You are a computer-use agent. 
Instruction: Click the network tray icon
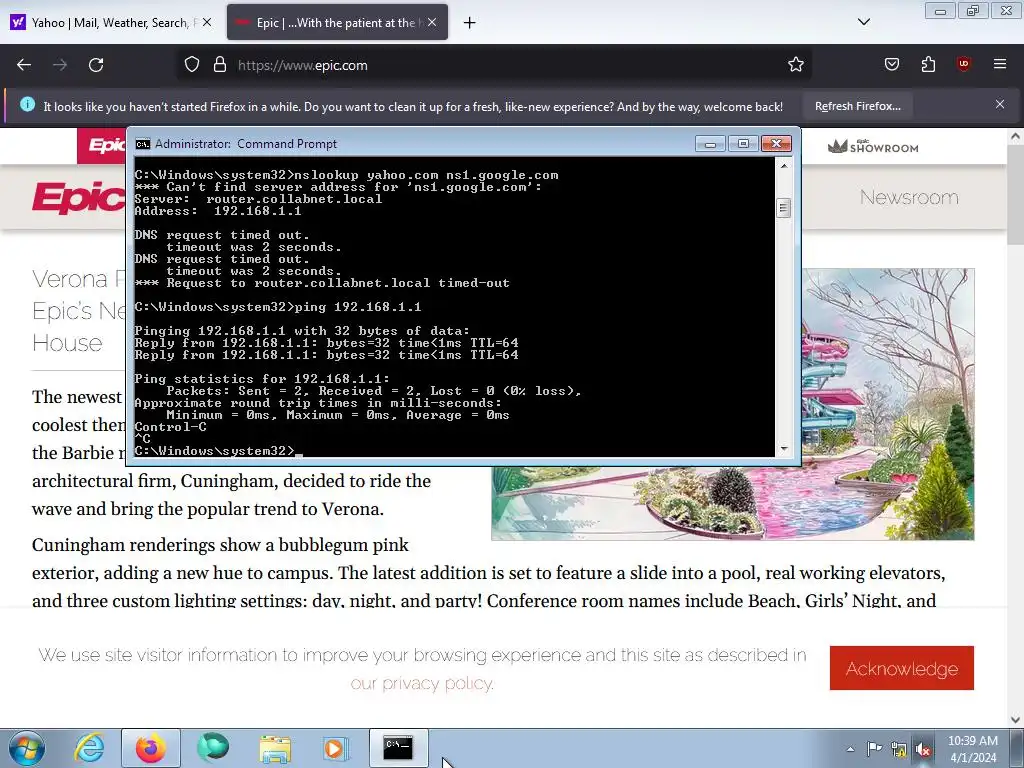tap(899, 750)
